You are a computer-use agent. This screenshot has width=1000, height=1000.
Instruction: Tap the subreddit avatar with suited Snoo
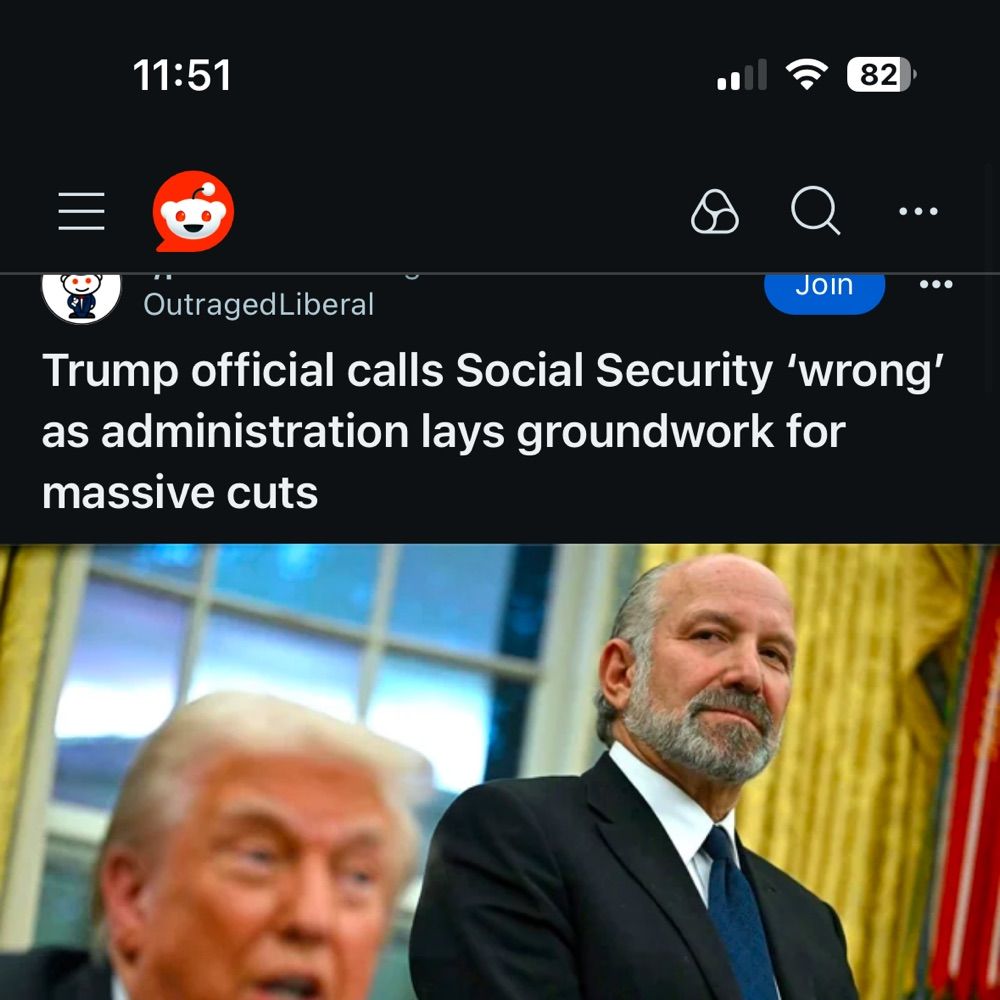pyautogui.click(x=81, y=297)
